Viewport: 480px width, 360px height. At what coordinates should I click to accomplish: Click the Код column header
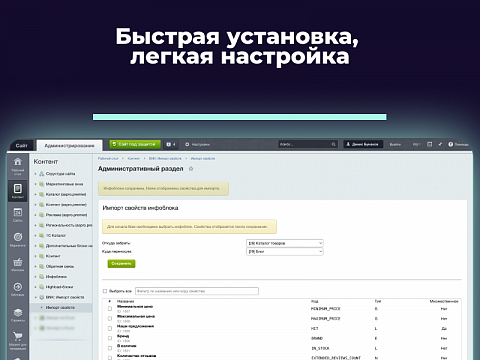pyautogui.click(x=314, y=301)
